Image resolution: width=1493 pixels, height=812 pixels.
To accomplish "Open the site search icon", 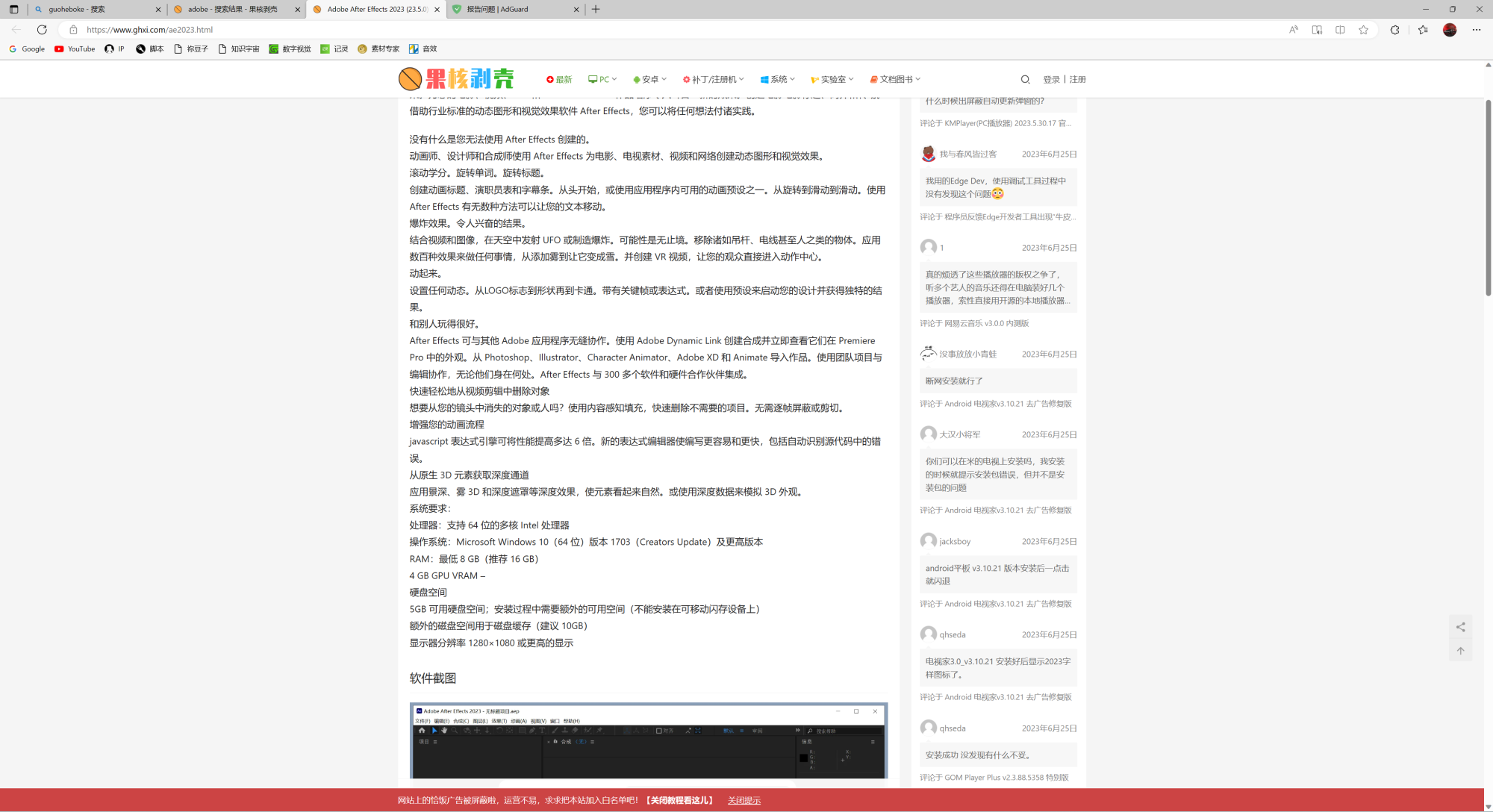I will 1025,79.
